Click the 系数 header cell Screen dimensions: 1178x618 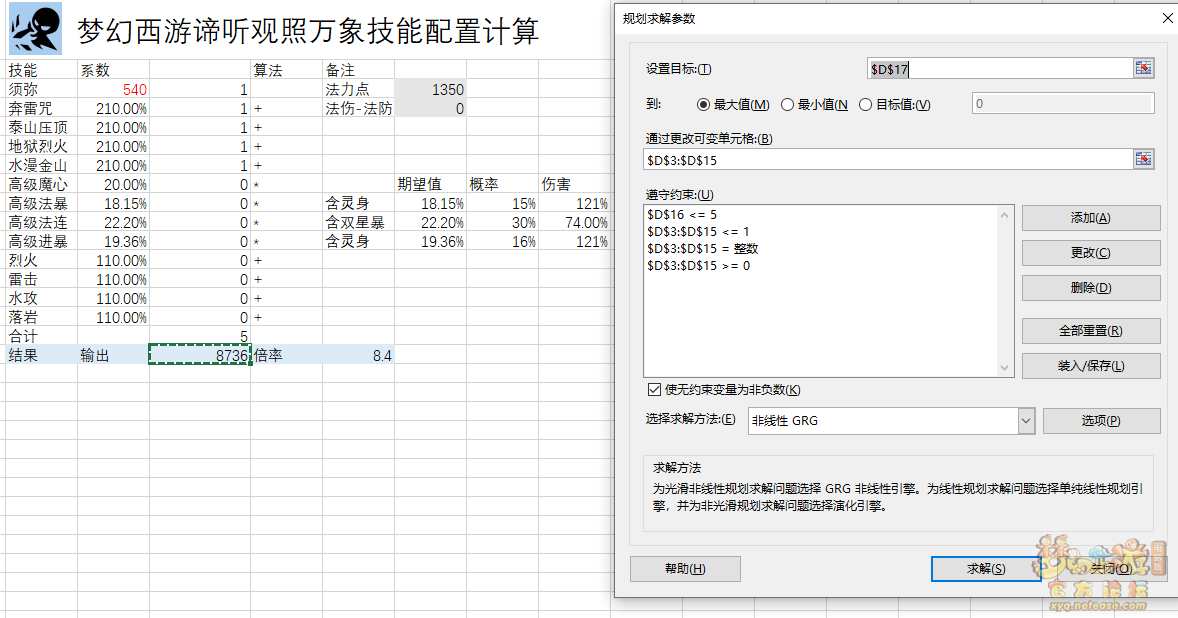[113, 71]
